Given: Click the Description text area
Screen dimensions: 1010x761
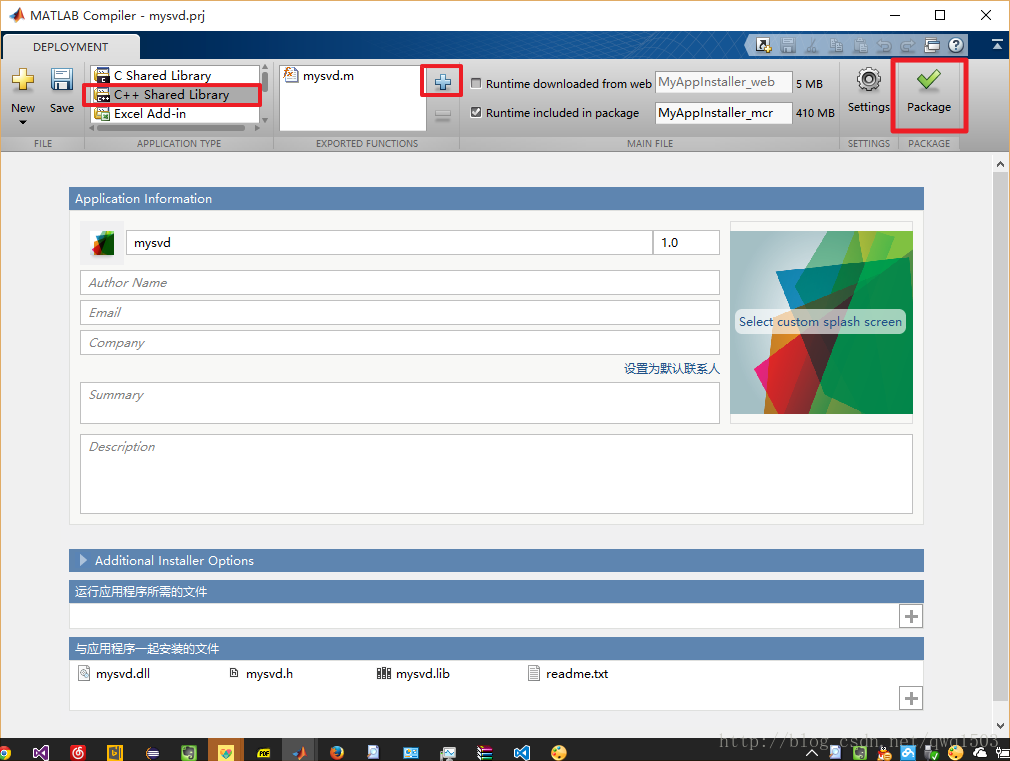Looking at the screenshot, I should 496,474.
